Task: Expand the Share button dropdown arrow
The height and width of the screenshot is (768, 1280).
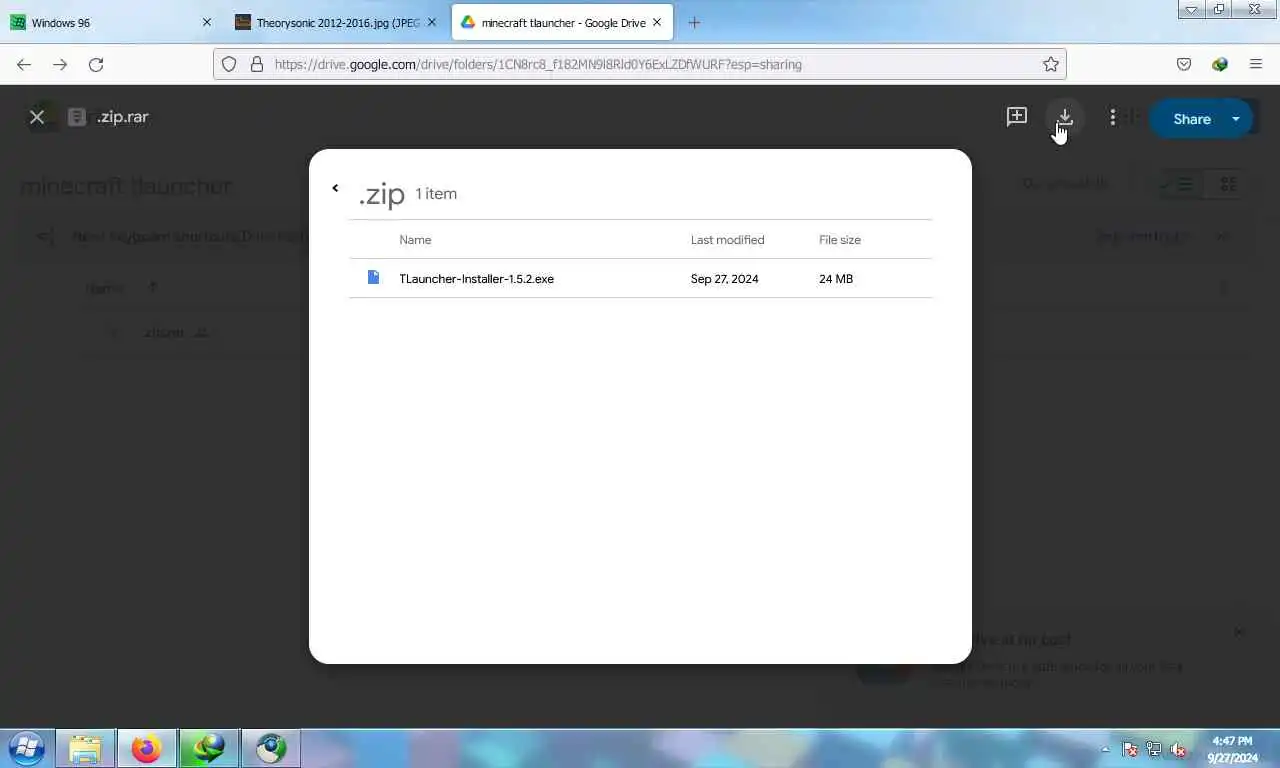Action: click(1236, 118)
